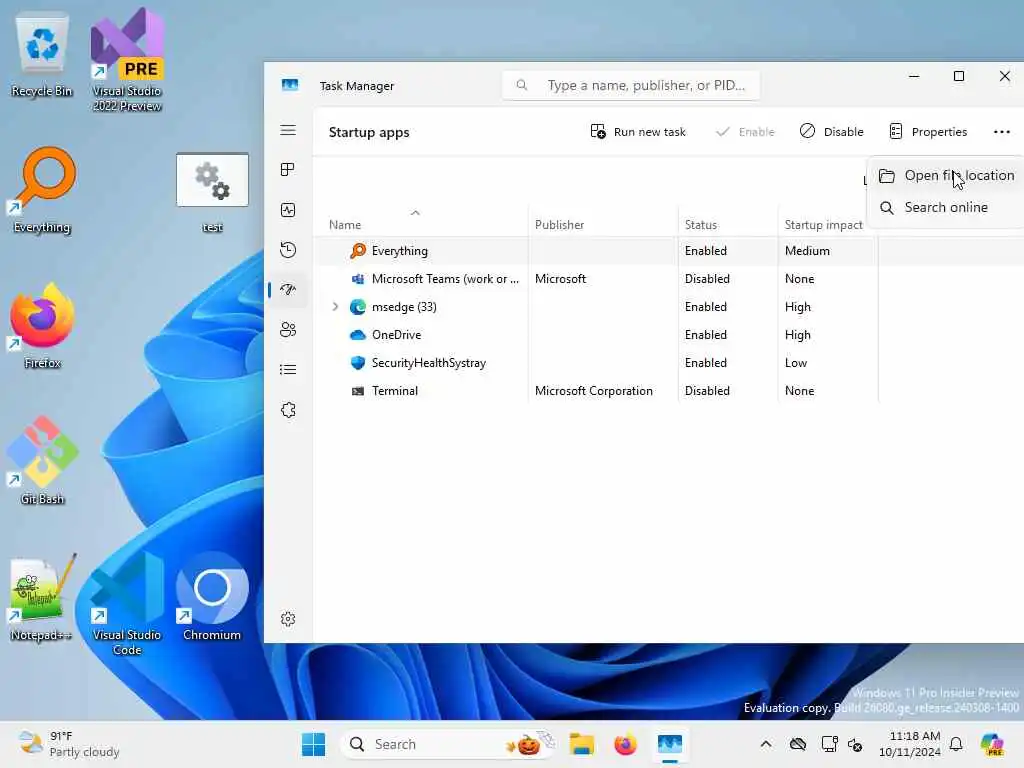Choose Search online from menu

coord(946,208)
